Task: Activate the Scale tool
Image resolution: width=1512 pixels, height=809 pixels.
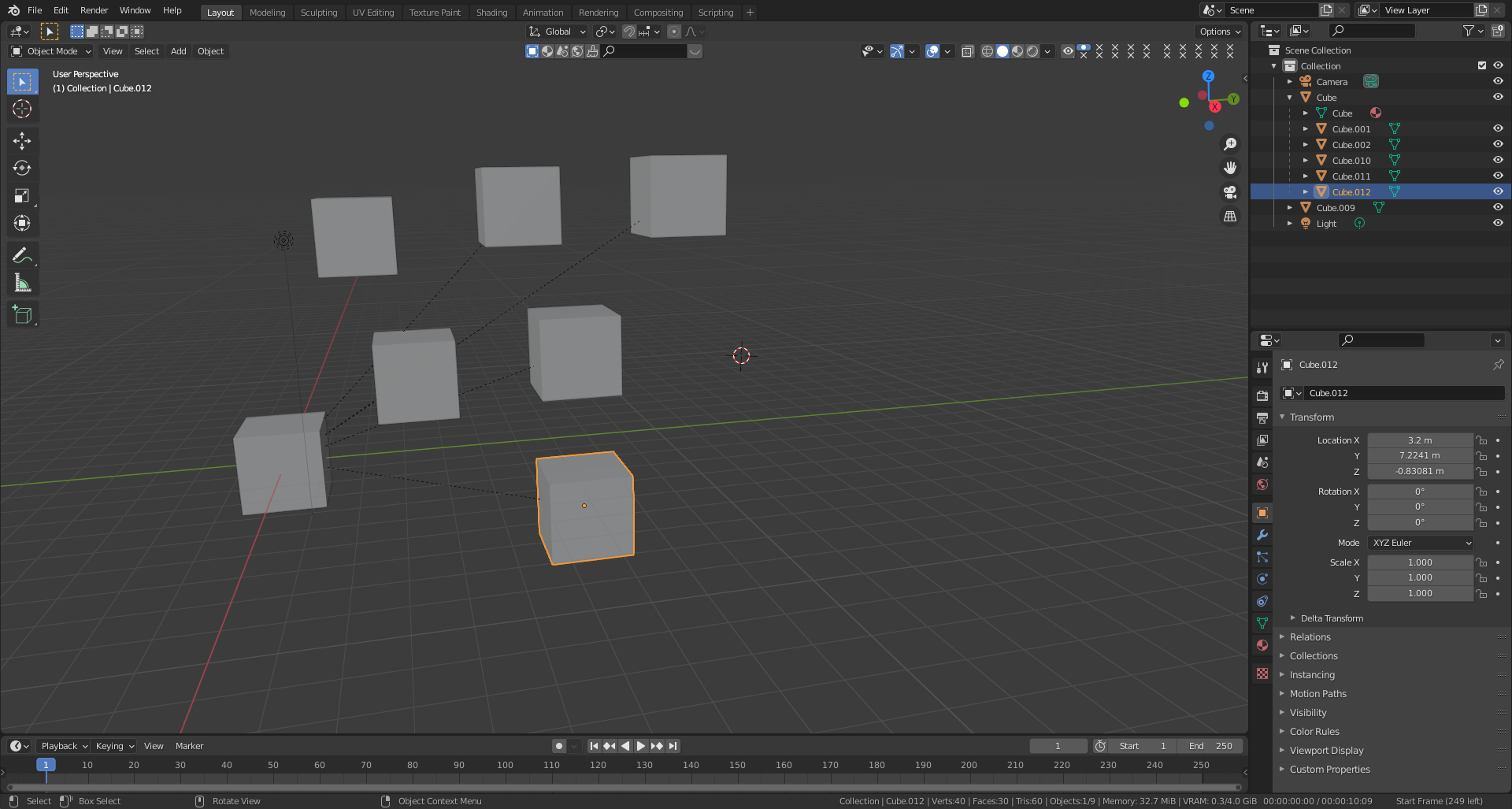Action: coord(22,195)
